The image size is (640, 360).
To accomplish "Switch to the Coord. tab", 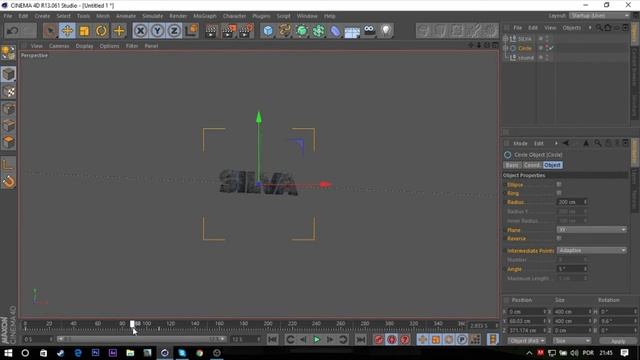I will [532, 165].
